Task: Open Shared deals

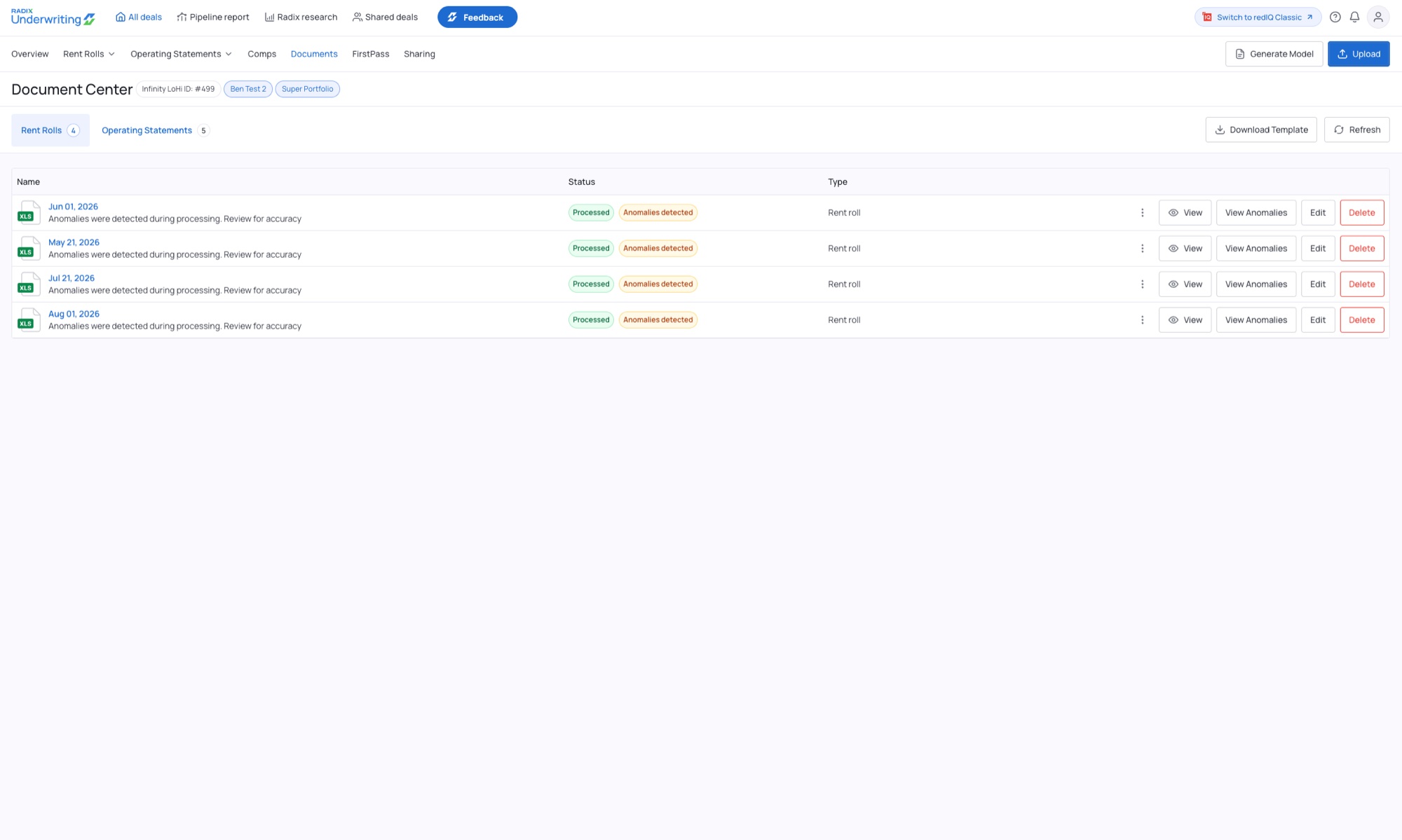Action: pos(385,18)
